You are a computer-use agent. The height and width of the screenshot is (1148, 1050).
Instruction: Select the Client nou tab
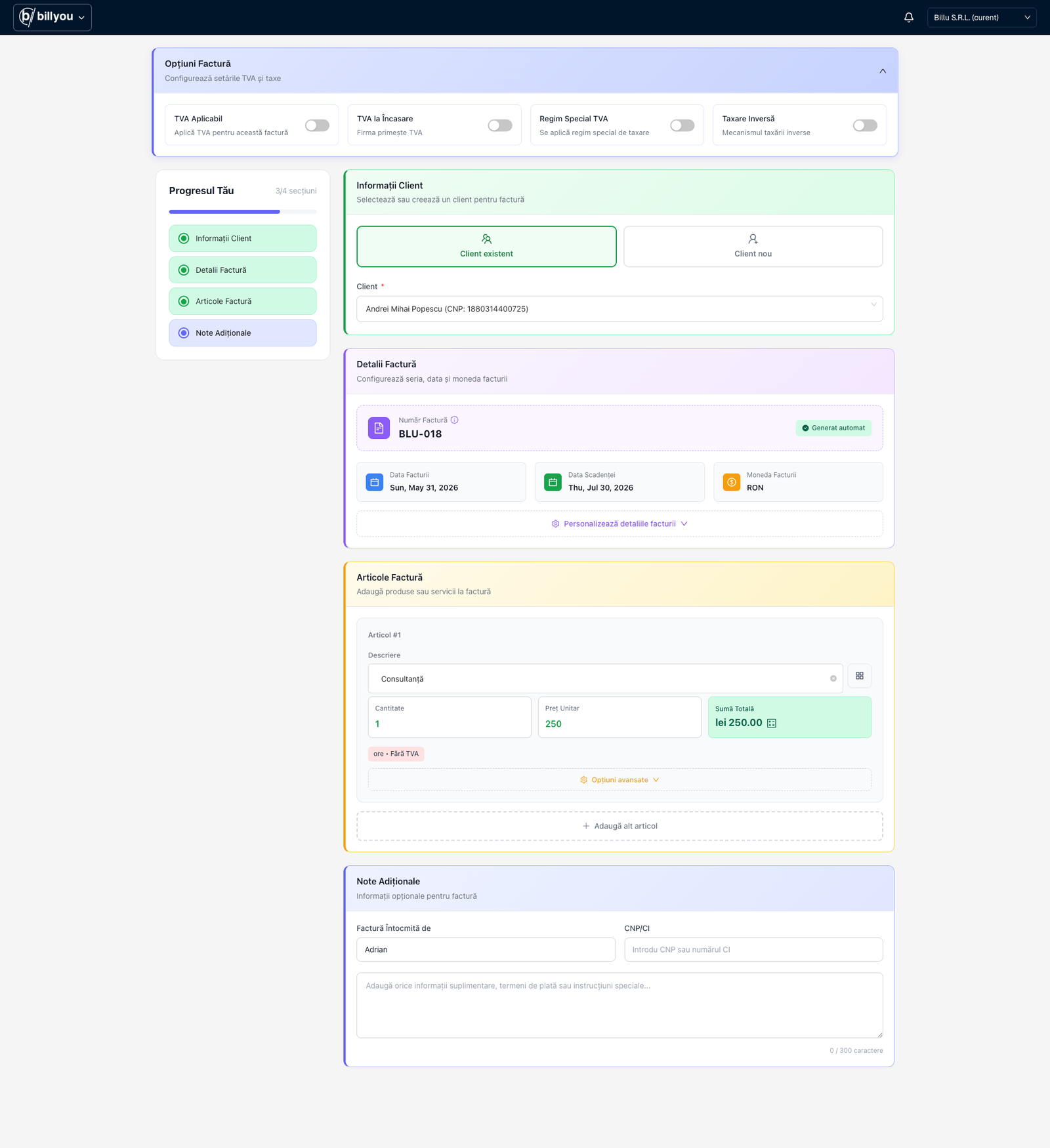coord(753,247)
